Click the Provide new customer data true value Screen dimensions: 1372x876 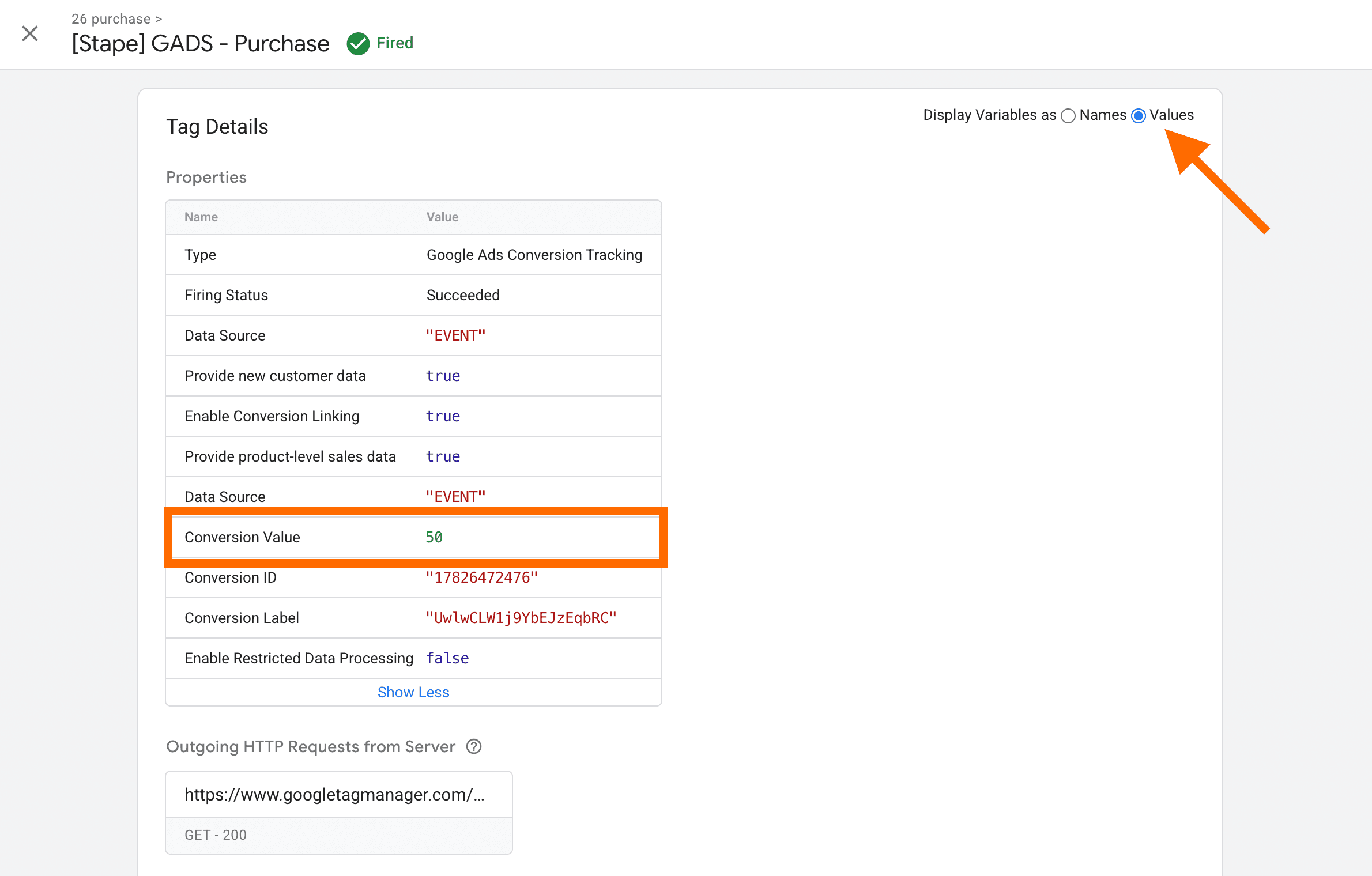tap(443, 376)
